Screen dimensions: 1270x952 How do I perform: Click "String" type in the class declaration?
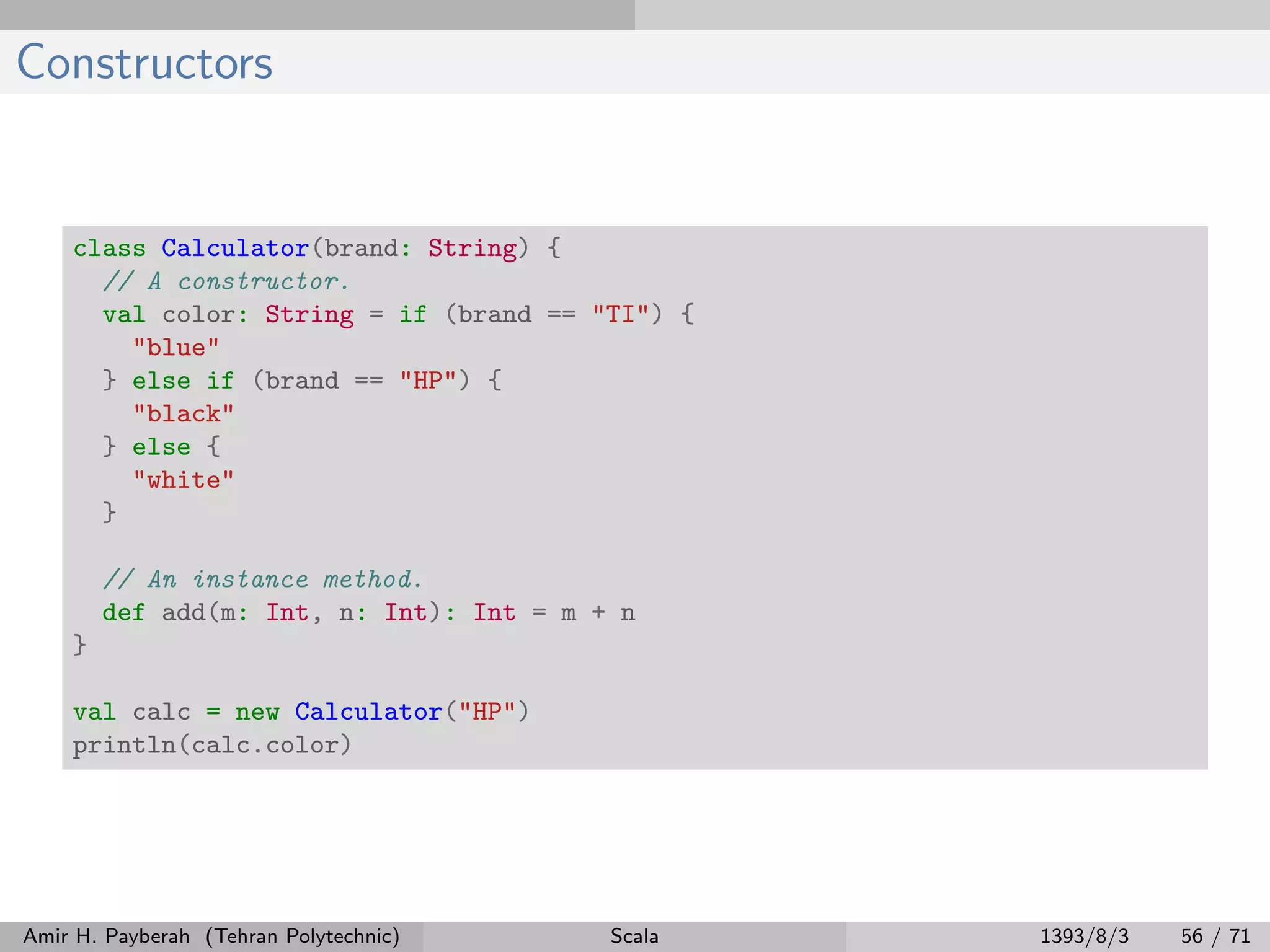click(x=473, y=249)
